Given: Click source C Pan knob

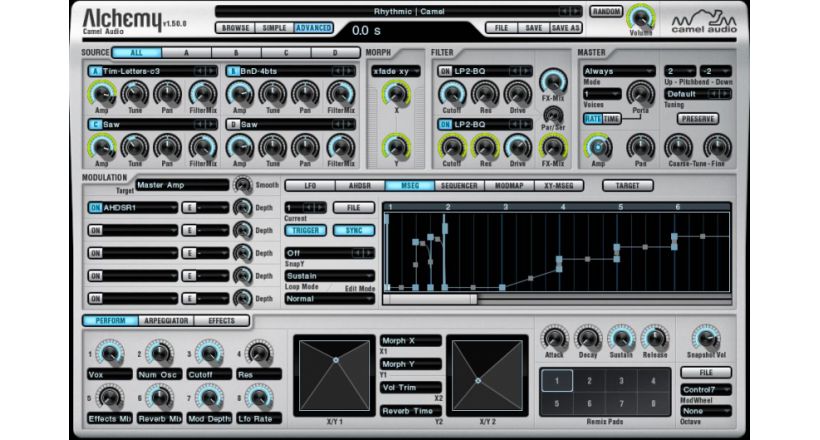Looking at the screenshot, I should click(167, 148).
